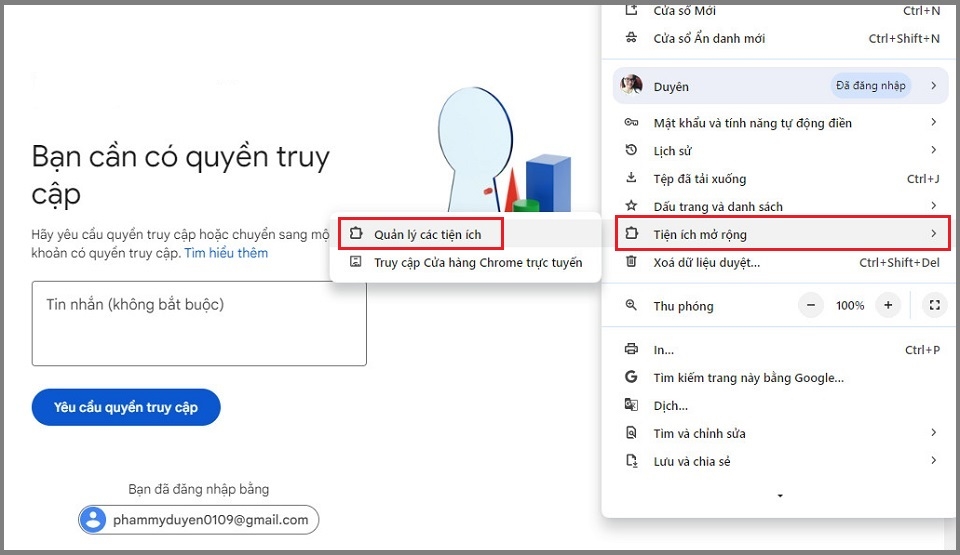Click the puzzle icon beside Quản lý các tiện ích
Viewport: 960px width, 555px height.
click(356, 233)
